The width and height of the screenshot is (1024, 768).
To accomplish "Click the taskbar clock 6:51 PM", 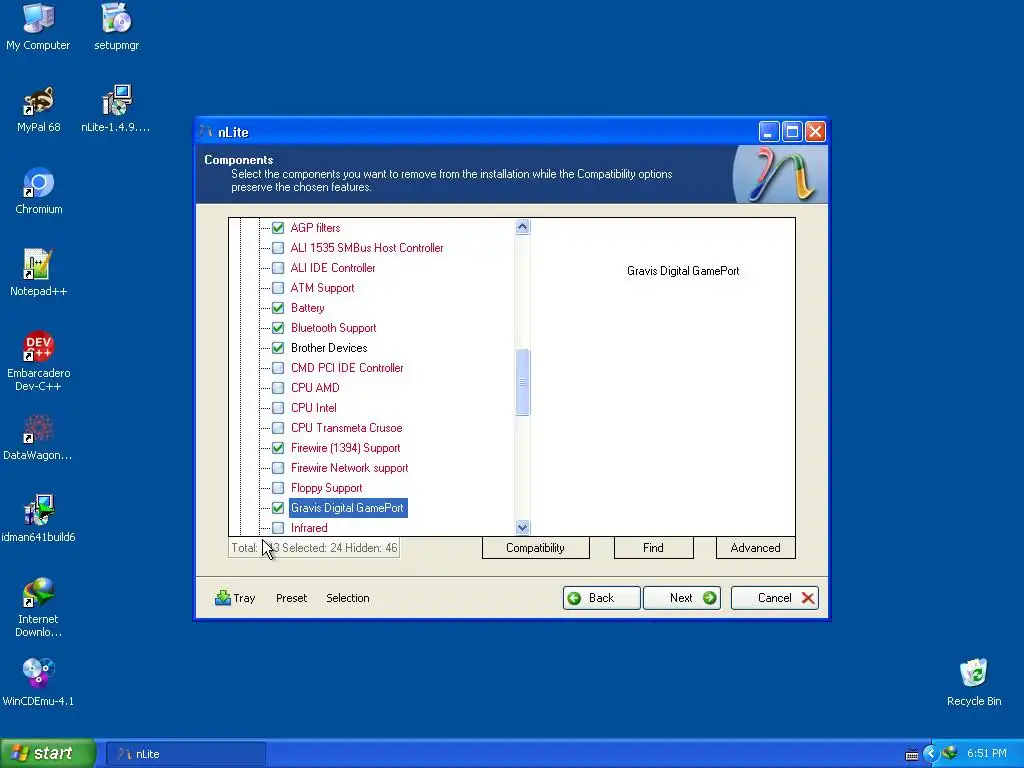I will pyautogui.click(x=986, y=753).
